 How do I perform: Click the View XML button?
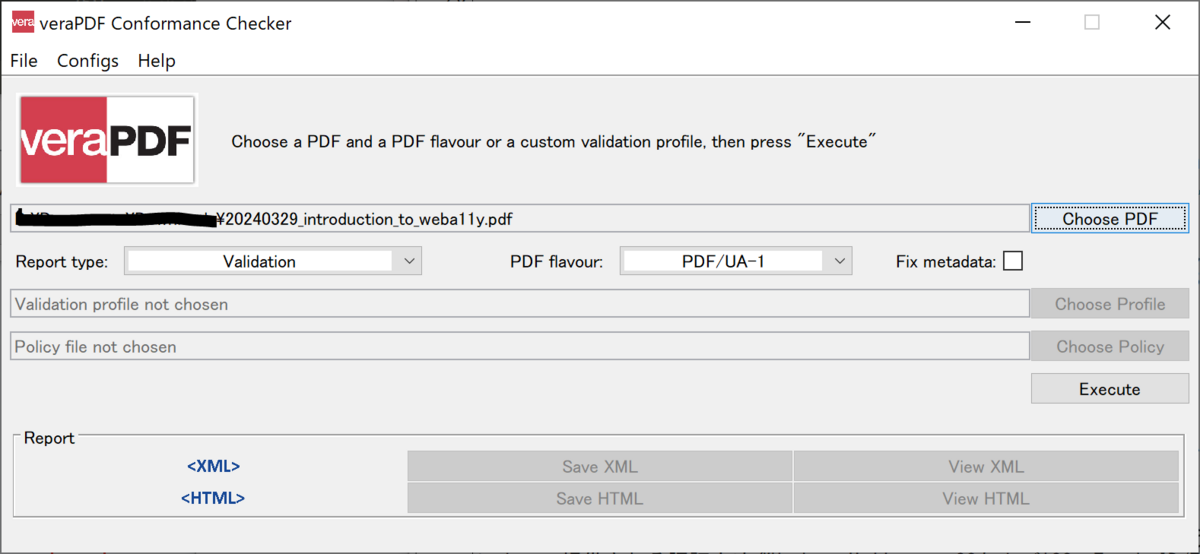pyautogui.click(x=986, y=467)
